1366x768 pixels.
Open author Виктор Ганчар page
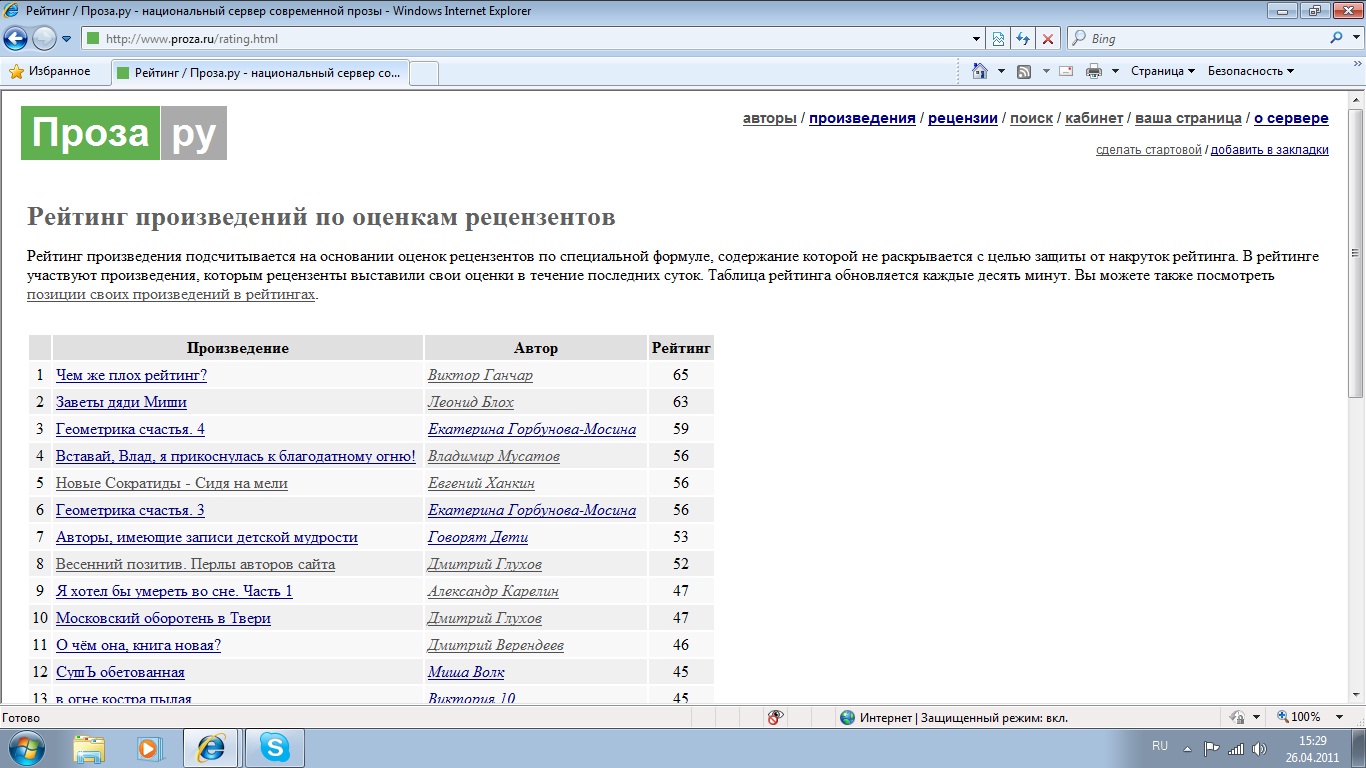480,375
